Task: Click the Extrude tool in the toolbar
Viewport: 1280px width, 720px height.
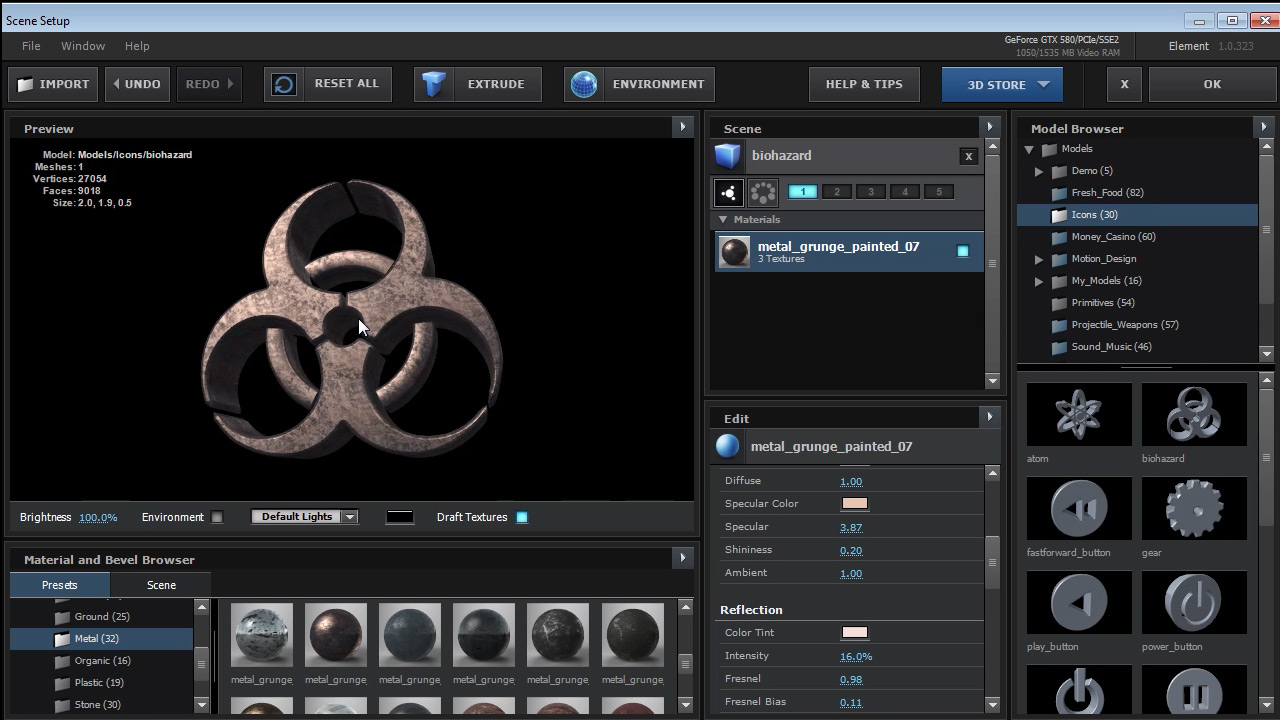Action: pyautogui.click(x=477, y=84)
